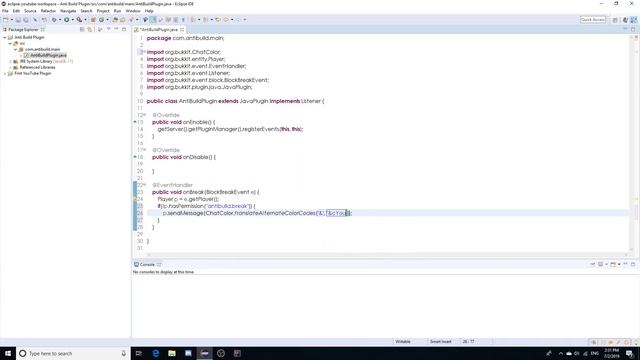The height and width of the screenshot is (360, 640).
Task: Open dropdown arrow beside New icon
Action: pos(12,20)
